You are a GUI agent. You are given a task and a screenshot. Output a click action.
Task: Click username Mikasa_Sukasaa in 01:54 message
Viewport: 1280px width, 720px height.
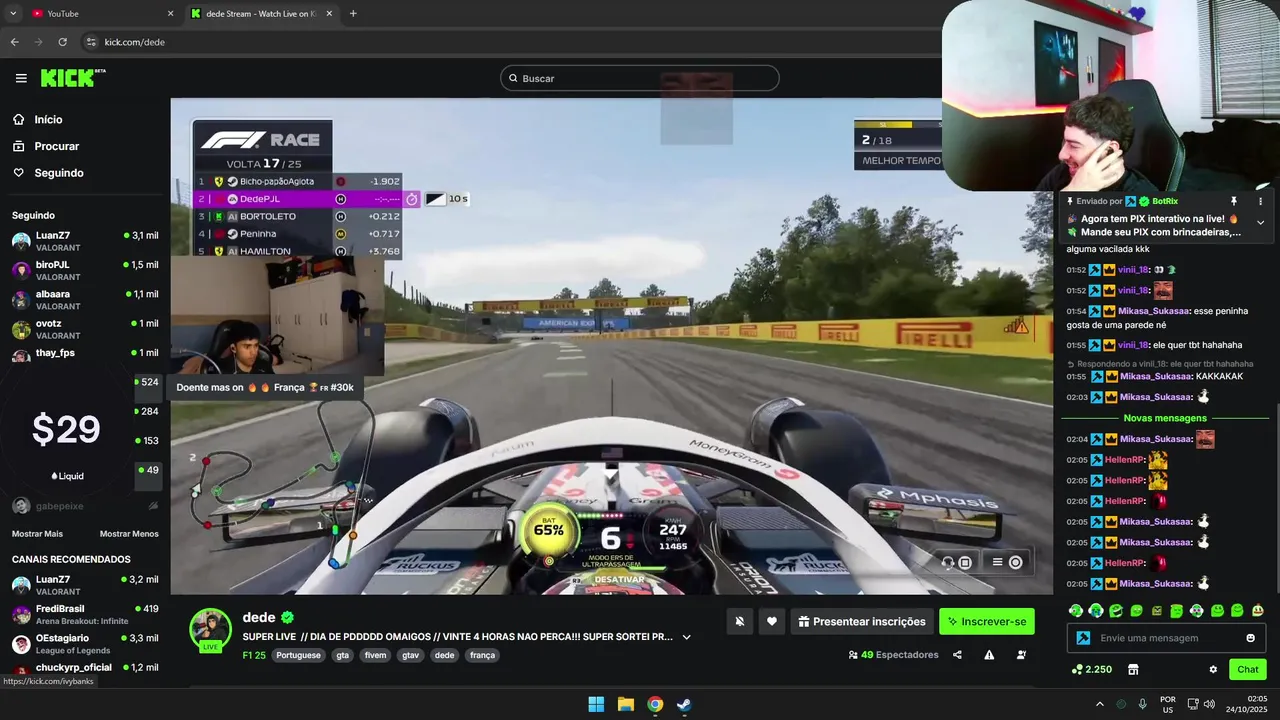coord(1154,311)
